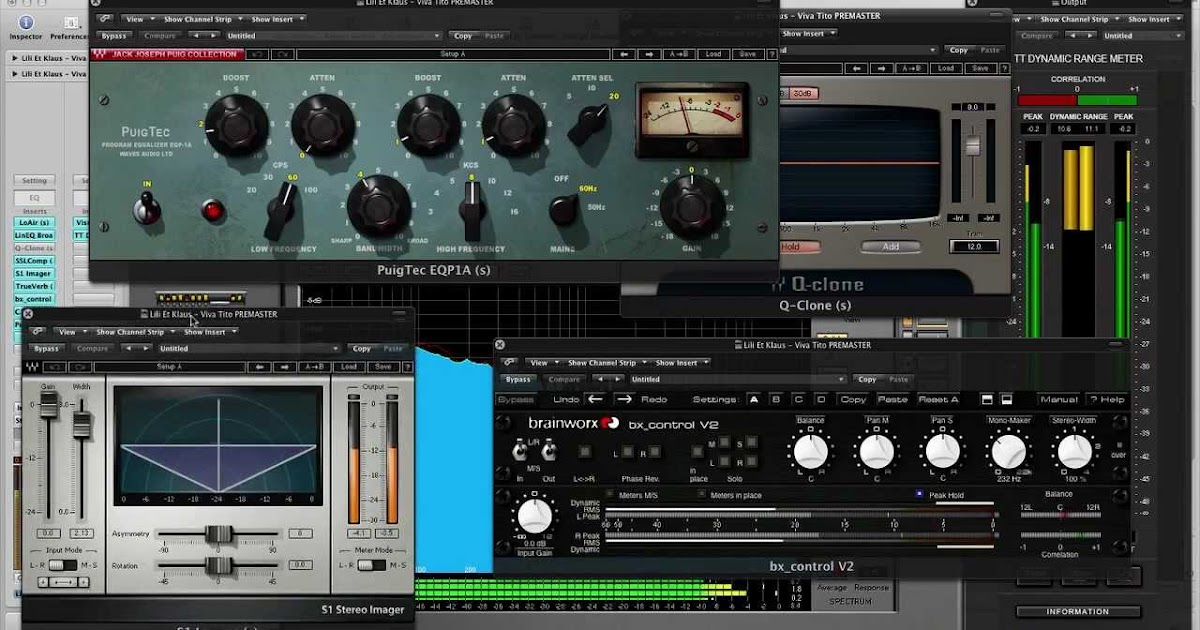Click the PuigTec undo arrow icon
The height and width of the screenshot is (630, 1200).
258,55
